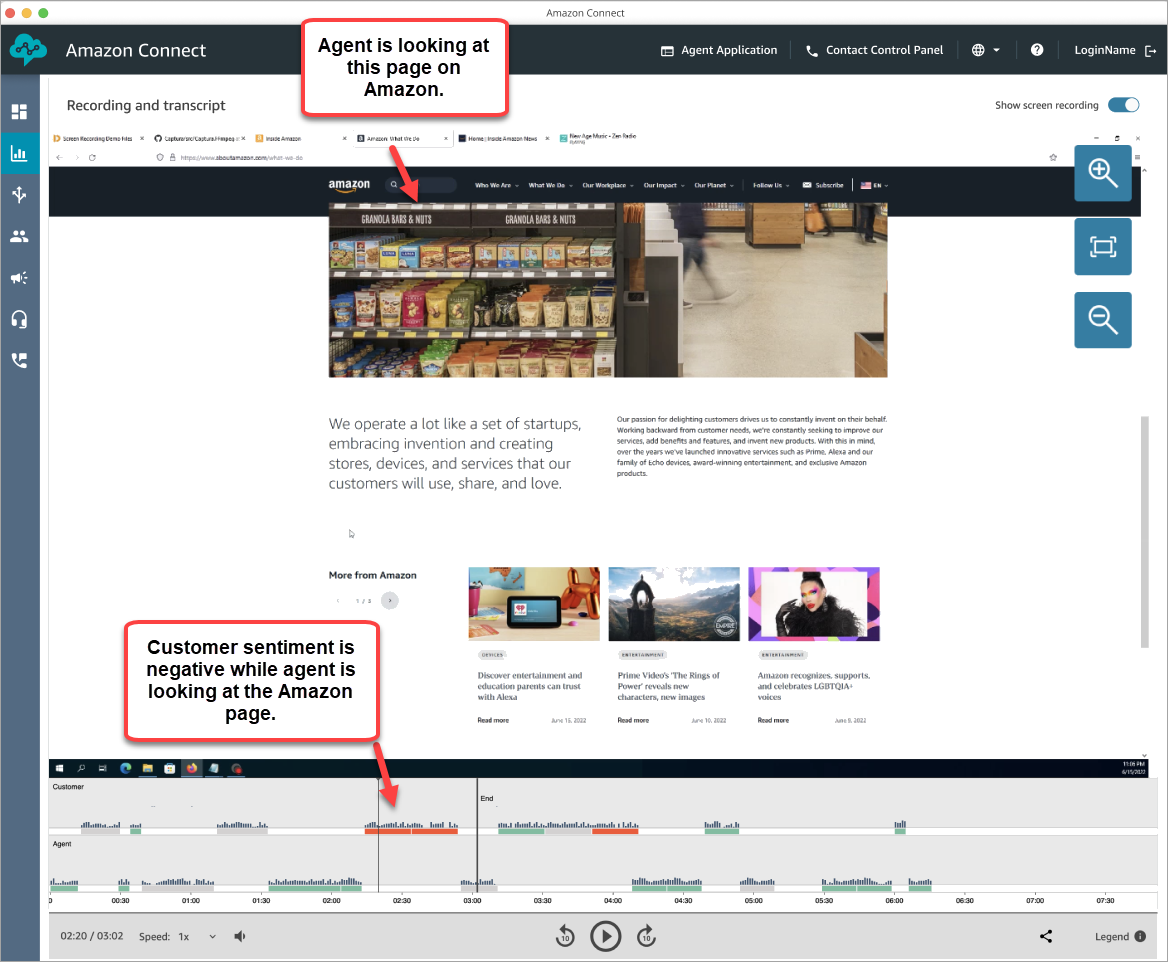1168x962 pixels.
Task: Select the headset icon in the sidebar
Action: pos(19,319)
